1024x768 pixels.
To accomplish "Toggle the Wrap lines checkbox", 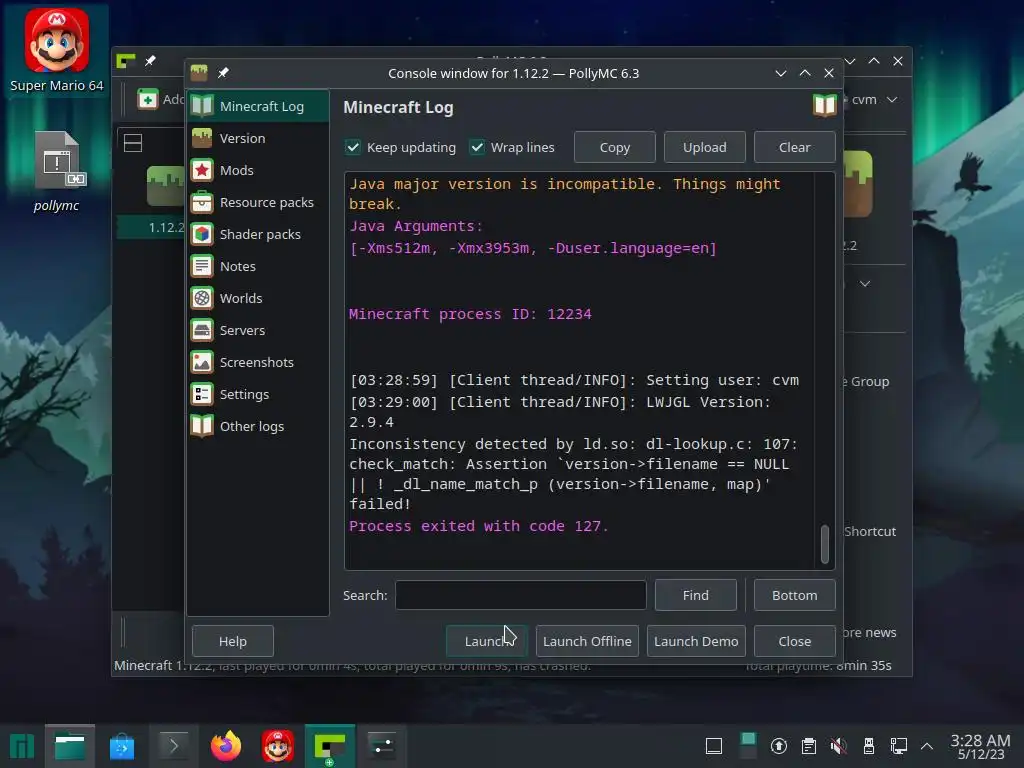I will (477, 147).
